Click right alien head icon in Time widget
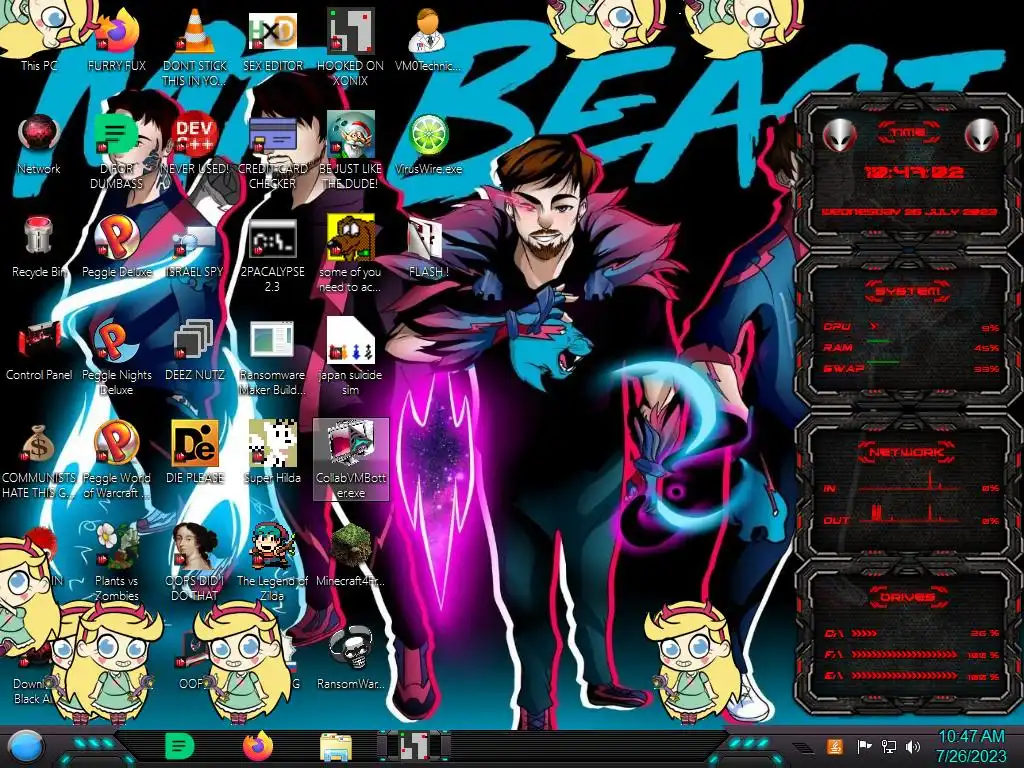This screenshot has height=768, width=1024. pyautogui.click(x=981, y=135)
